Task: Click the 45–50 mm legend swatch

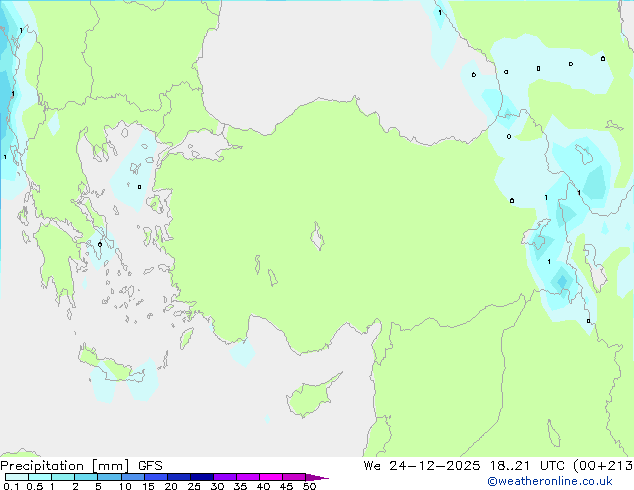Action: 294,477
